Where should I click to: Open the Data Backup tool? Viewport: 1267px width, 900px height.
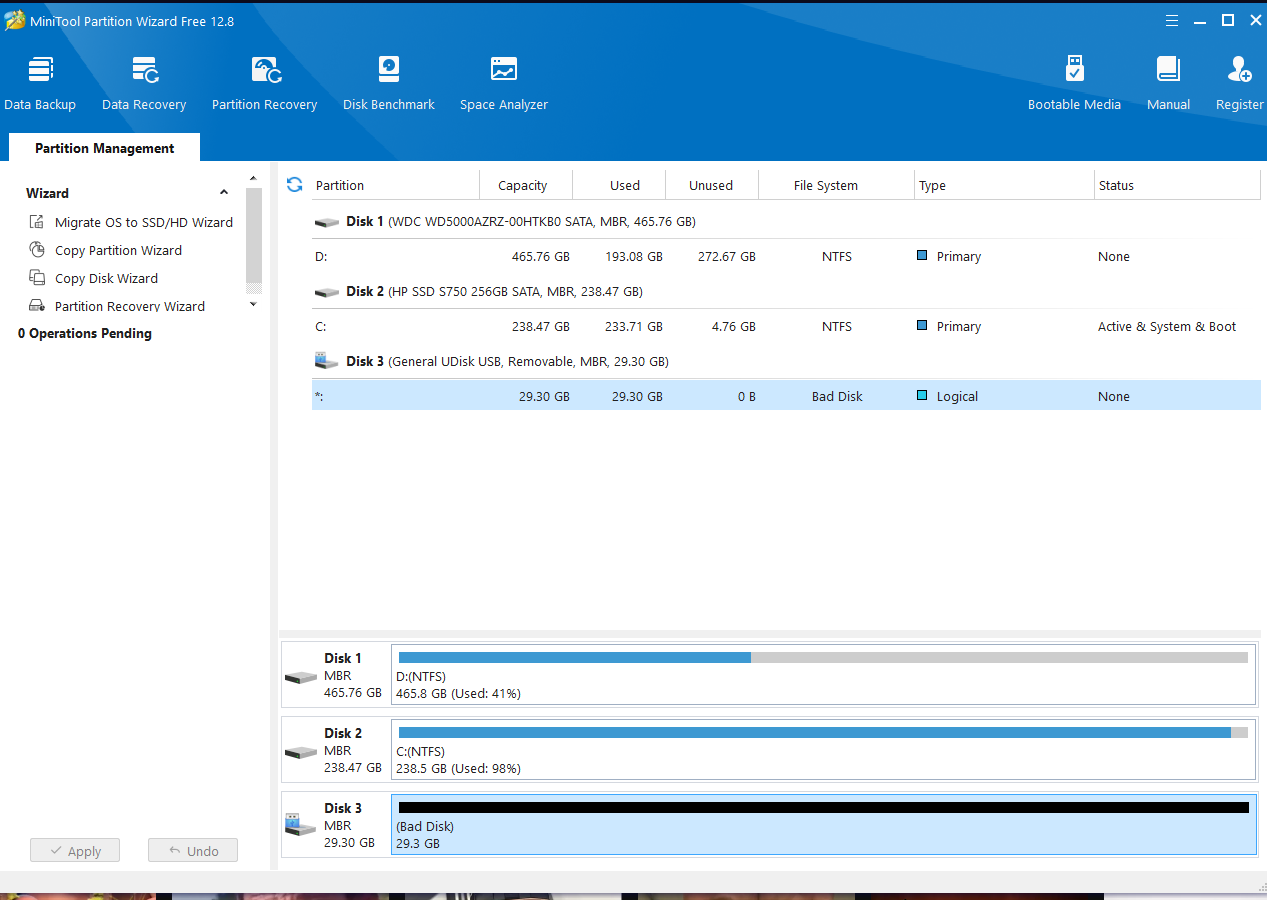point(40,83)
